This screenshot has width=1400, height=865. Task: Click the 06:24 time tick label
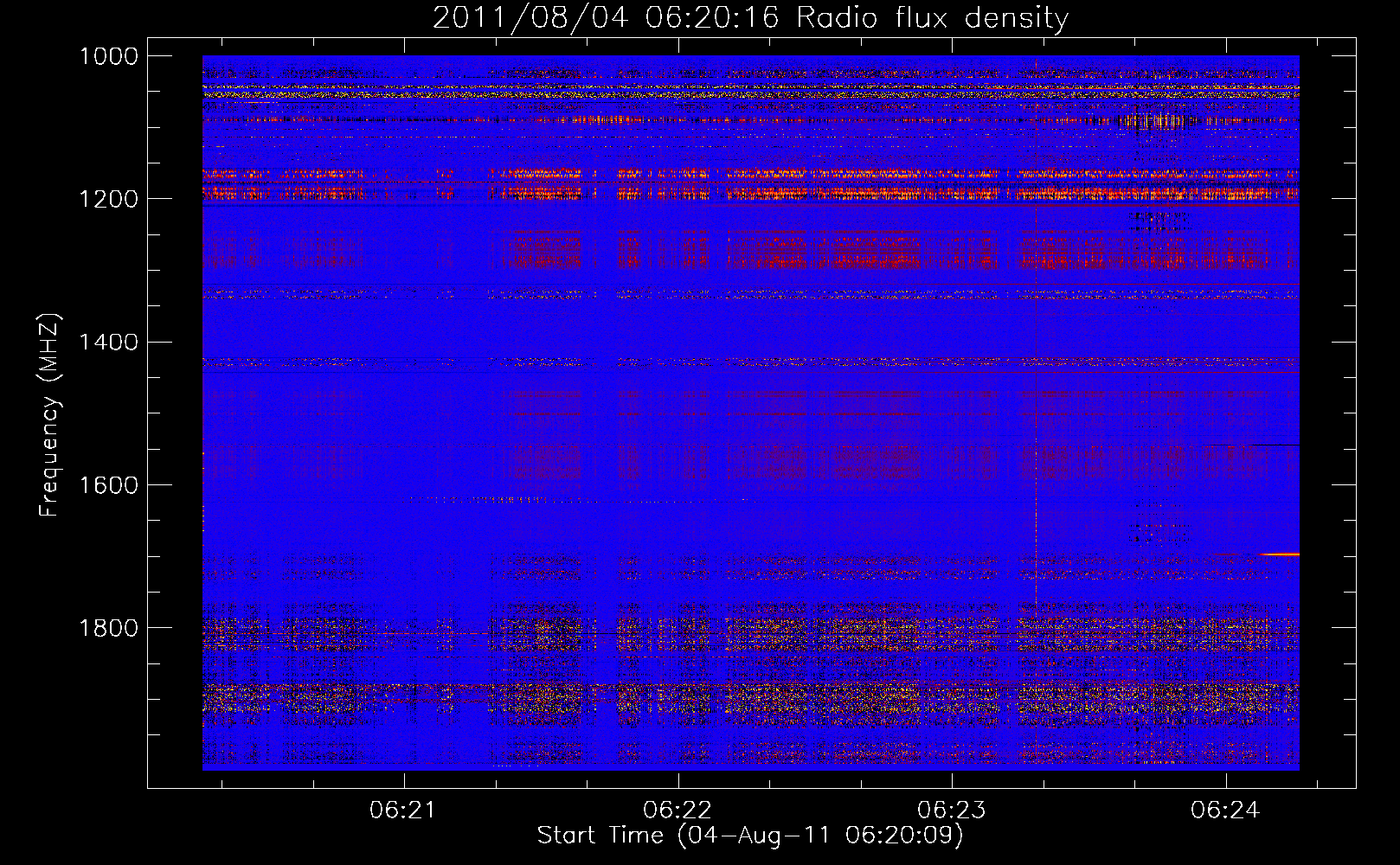coord(1224,811)
